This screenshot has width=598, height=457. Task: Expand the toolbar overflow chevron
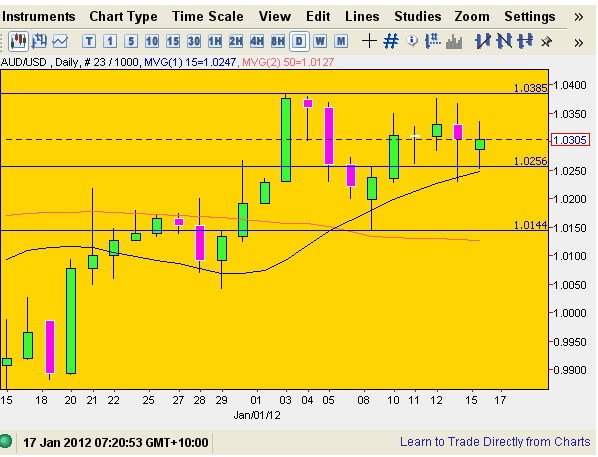click(579, 42)
